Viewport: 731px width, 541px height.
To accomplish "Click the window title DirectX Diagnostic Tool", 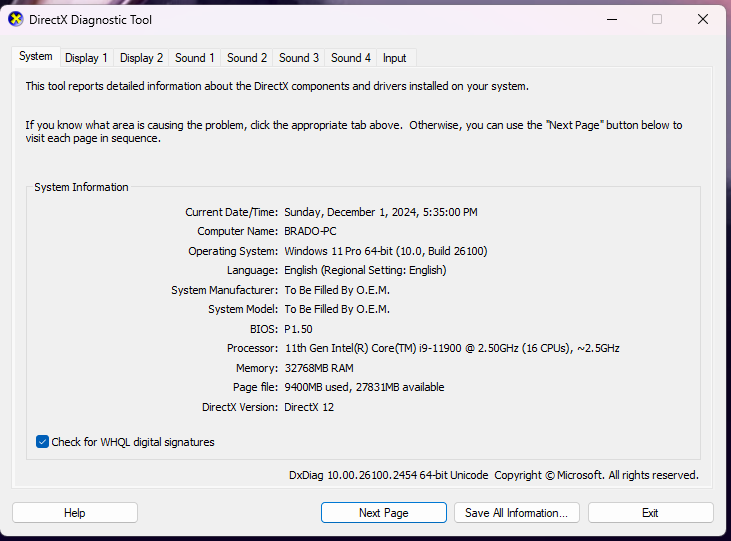I will tap(90, 20).
